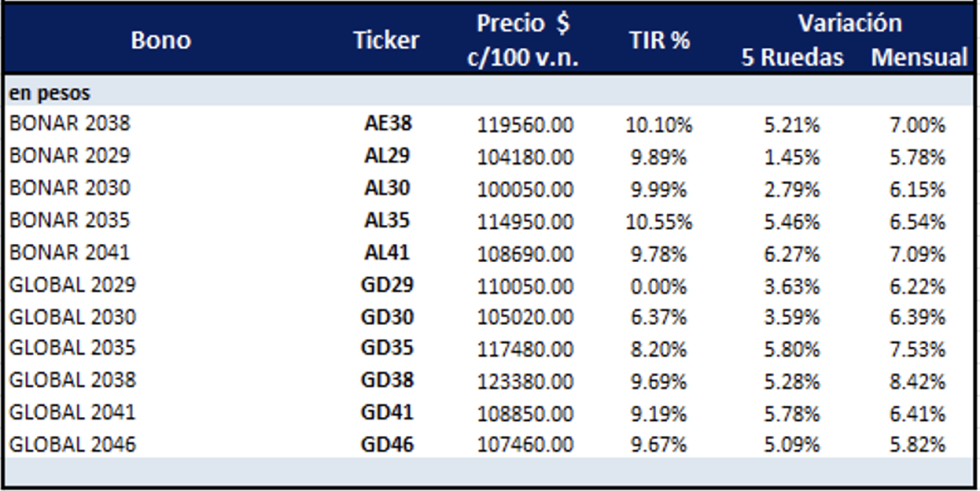Select GD35 monthly variation 7.53%
980x491 pixels.
point(918,348)
